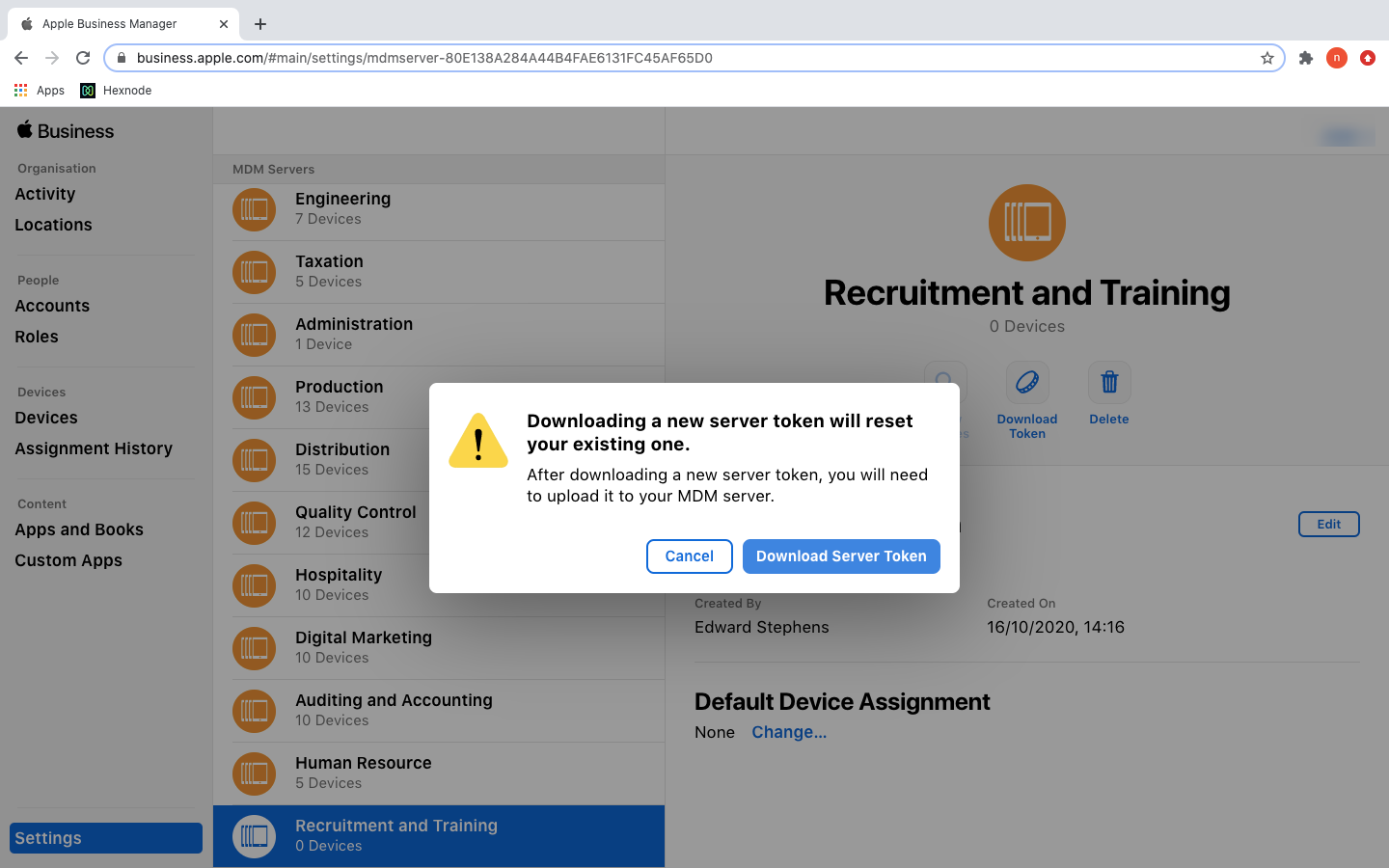Screen dimensions: 1389x868
Task: Click the Administration server icon
Action: pos(254,335)
